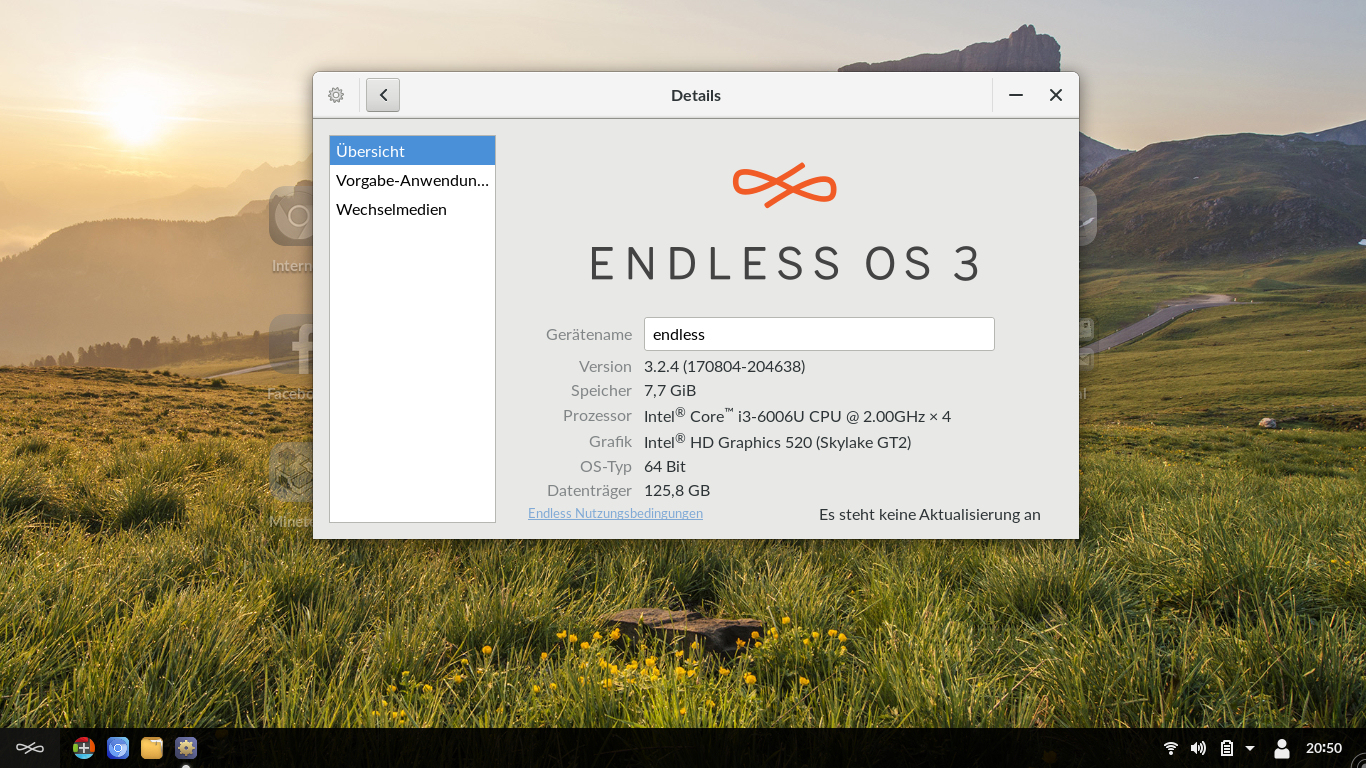The image size is (1366, 768).
Task: Open the Vorgabe-Anwendungen section
Action: click(412, 180)
